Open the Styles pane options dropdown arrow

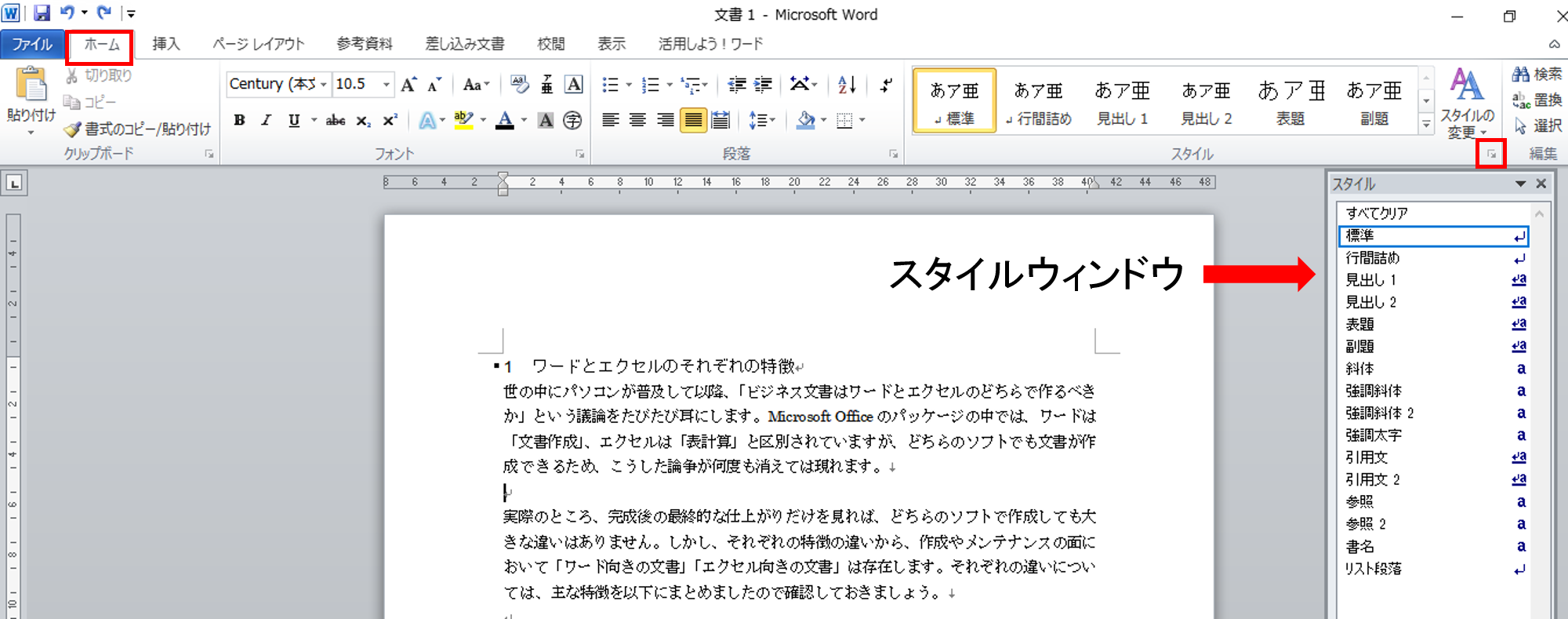click(1520, 184)
